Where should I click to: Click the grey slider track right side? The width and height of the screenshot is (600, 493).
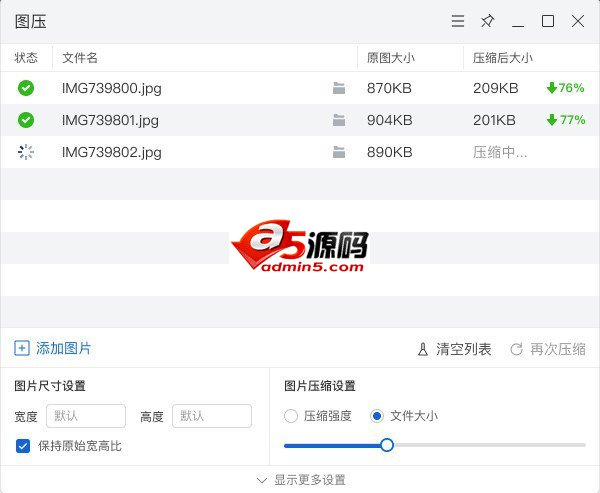490,445
